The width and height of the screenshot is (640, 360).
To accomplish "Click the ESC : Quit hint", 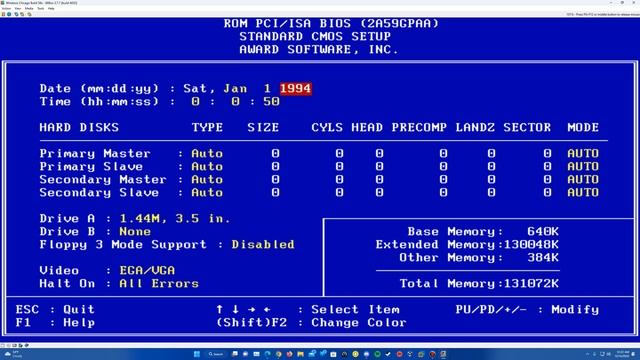I will point(55,309).
